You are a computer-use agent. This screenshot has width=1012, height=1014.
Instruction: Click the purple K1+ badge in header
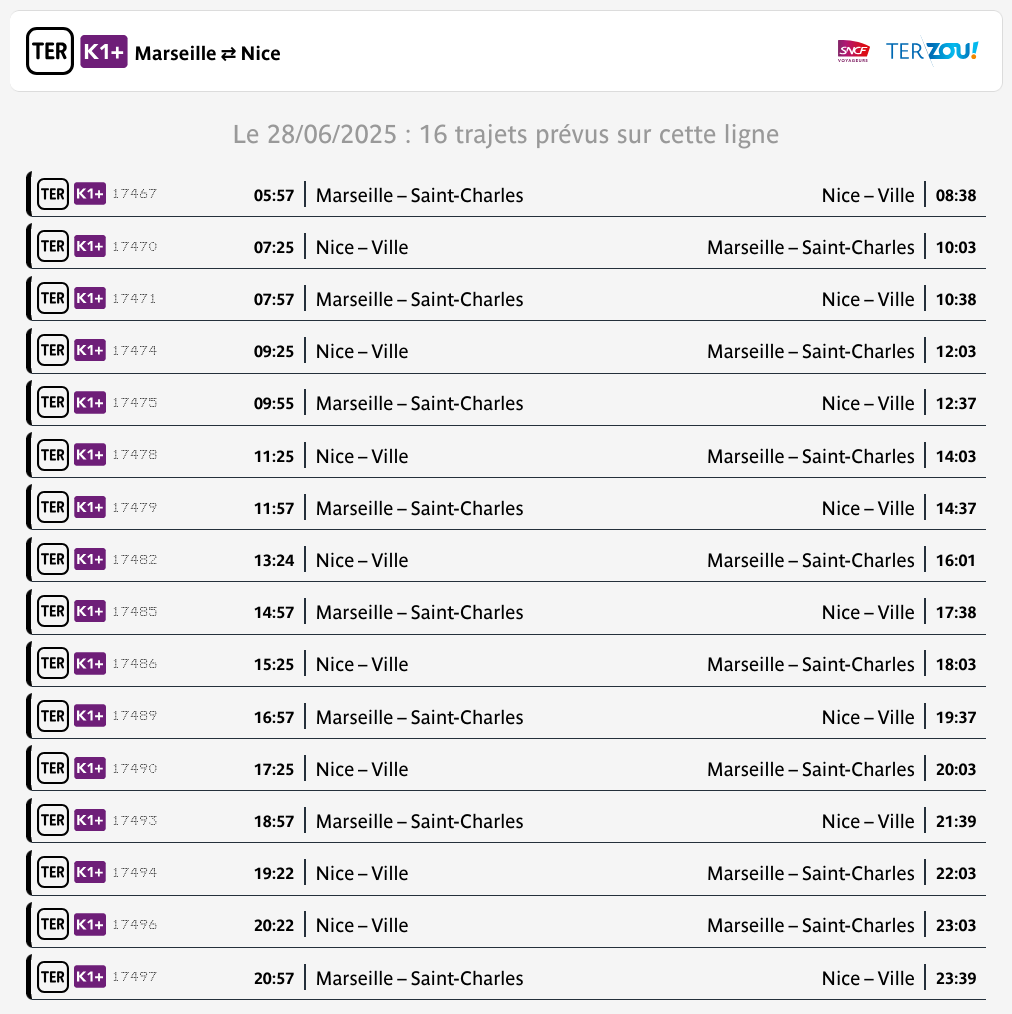[103, 52]
